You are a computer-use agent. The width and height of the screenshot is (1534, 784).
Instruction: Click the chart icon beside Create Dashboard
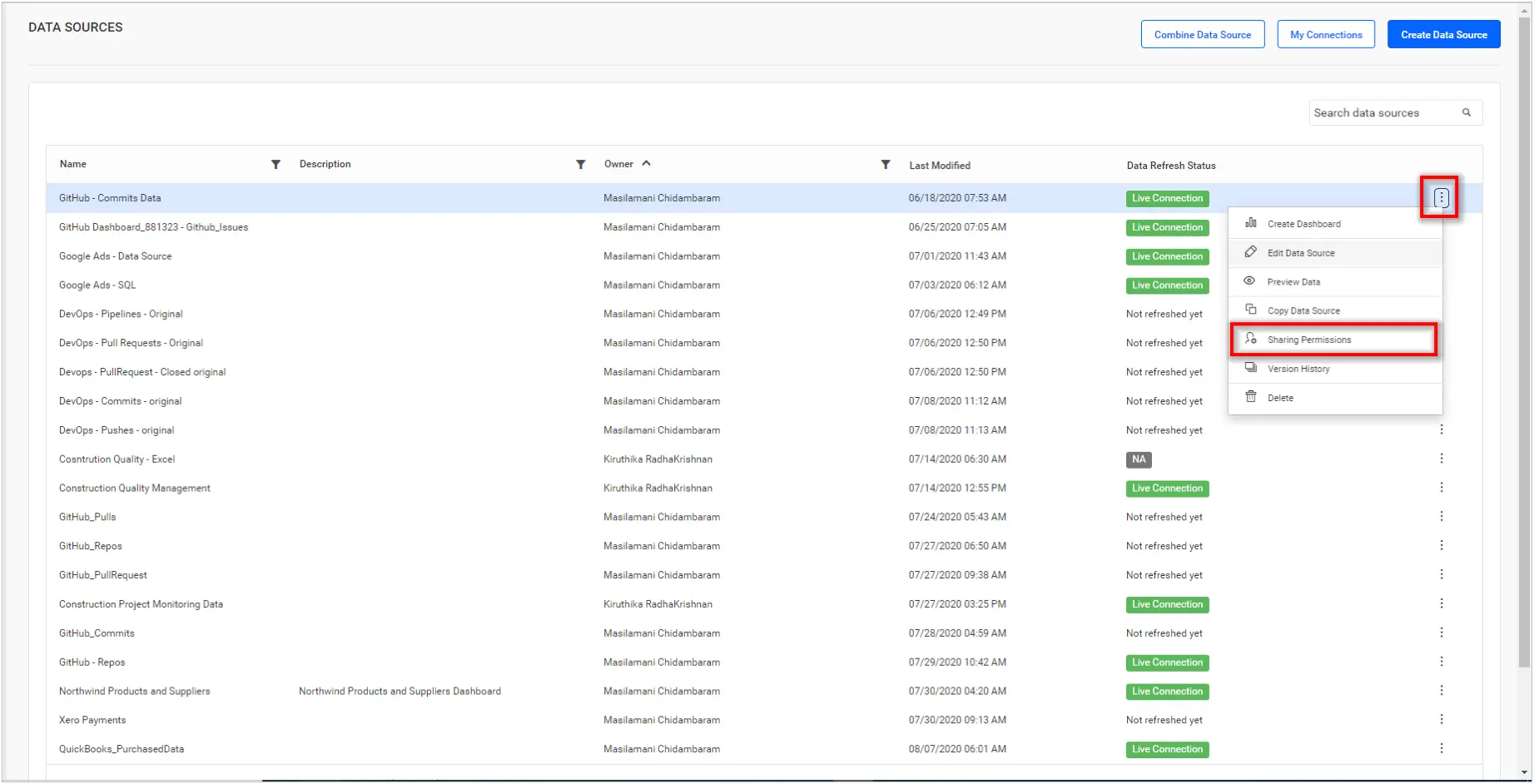(1250, 223)
